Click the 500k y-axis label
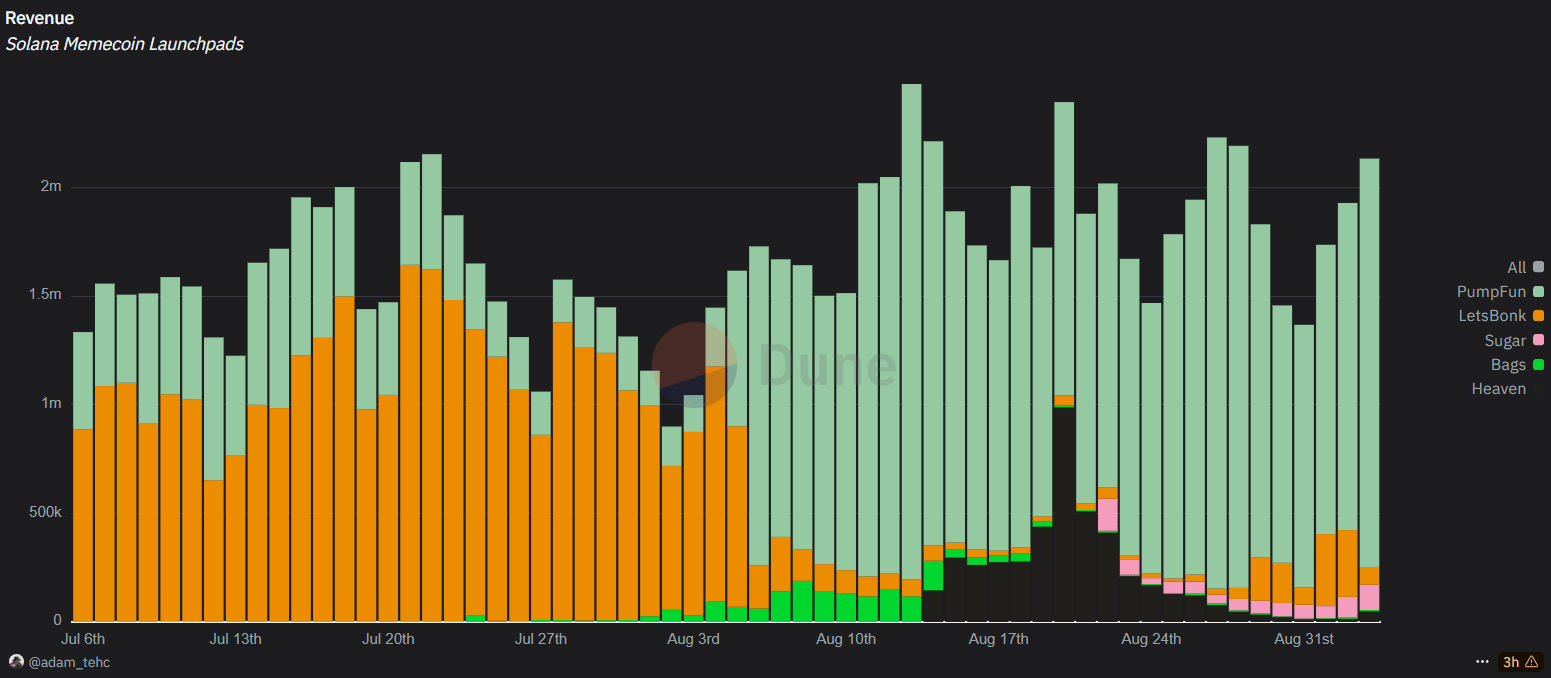 [x=46, y=512]
